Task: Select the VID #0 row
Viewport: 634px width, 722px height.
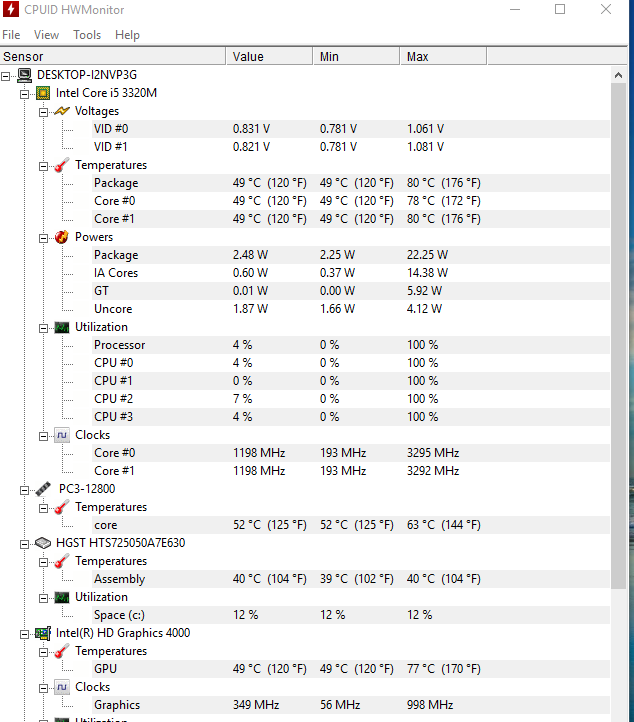Action: (x=351, y=129)
